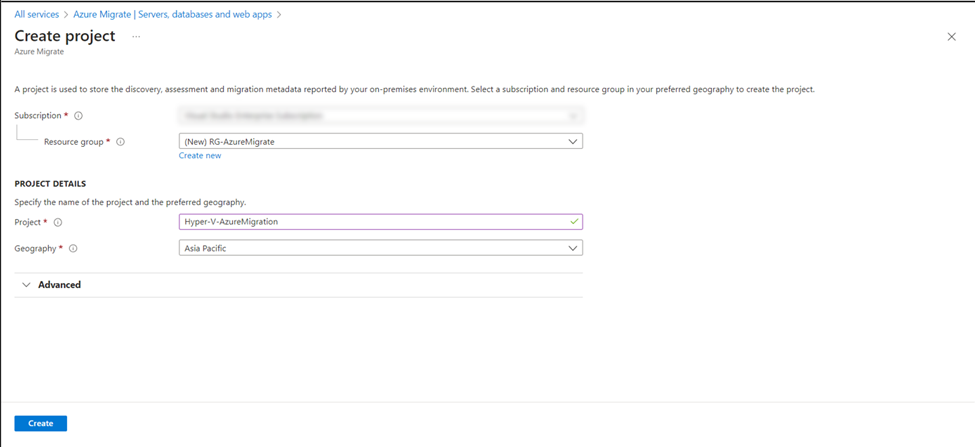Viewport: 975px width, 447px height.
Task: Go to All services breadcrumb
Action: pos(37,14)
